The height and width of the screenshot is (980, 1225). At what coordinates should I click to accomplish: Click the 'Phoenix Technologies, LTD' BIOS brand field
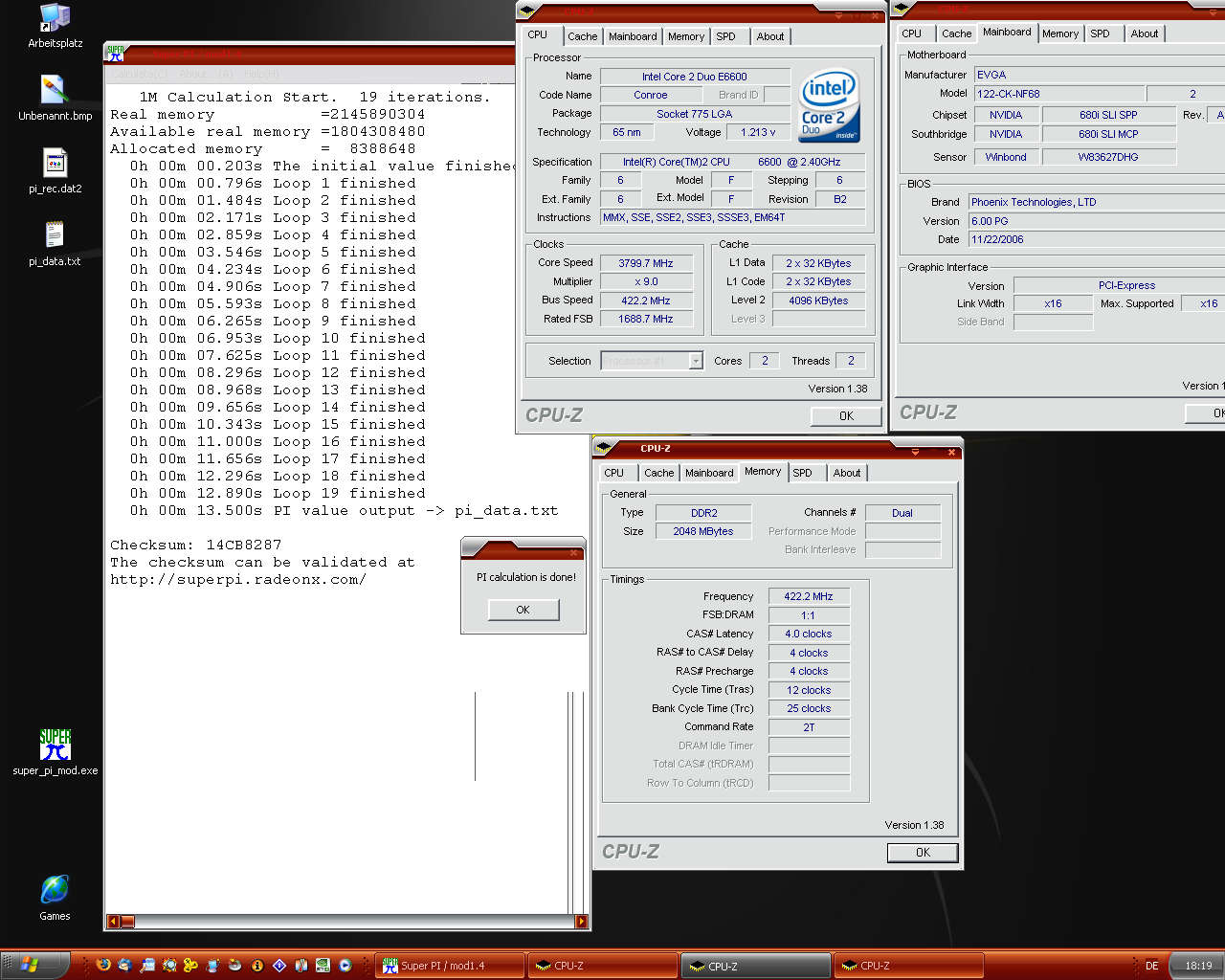pyautogui.click(x=1097, y=202)
